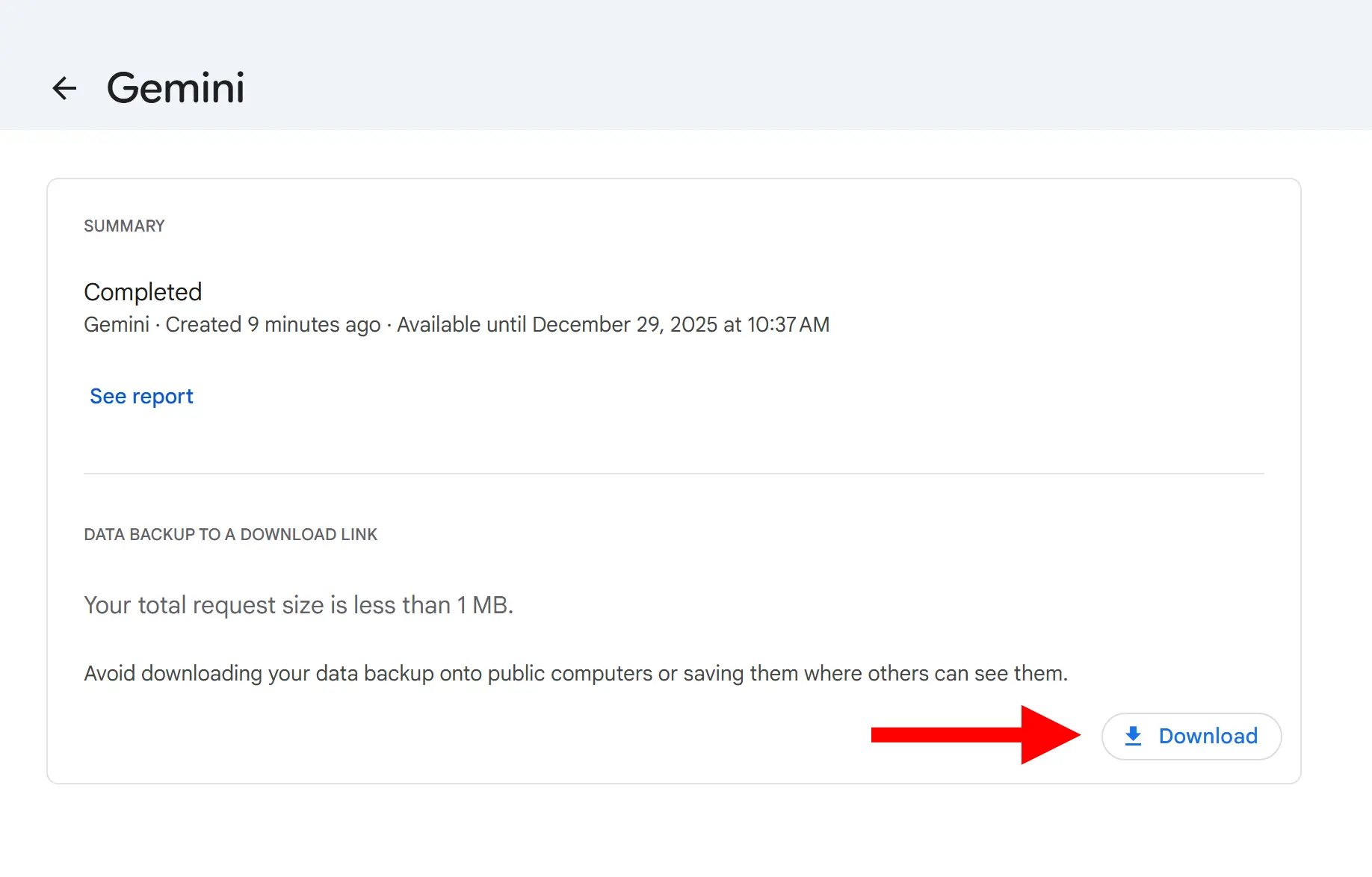Click the Completed status text
The width and height of the screenshot is (1372, 877).
pos(143,291)
